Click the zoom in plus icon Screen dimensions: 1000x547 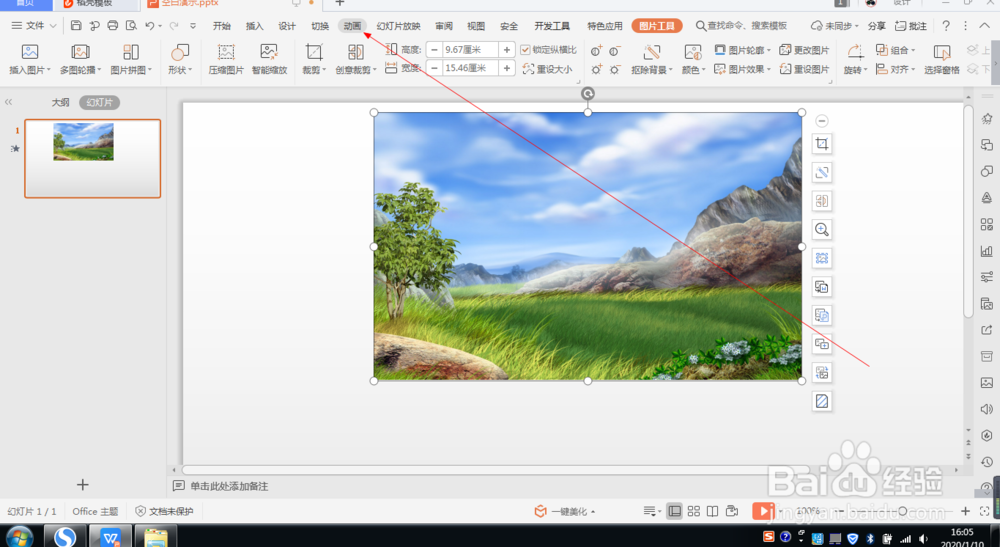click(965, 511)
